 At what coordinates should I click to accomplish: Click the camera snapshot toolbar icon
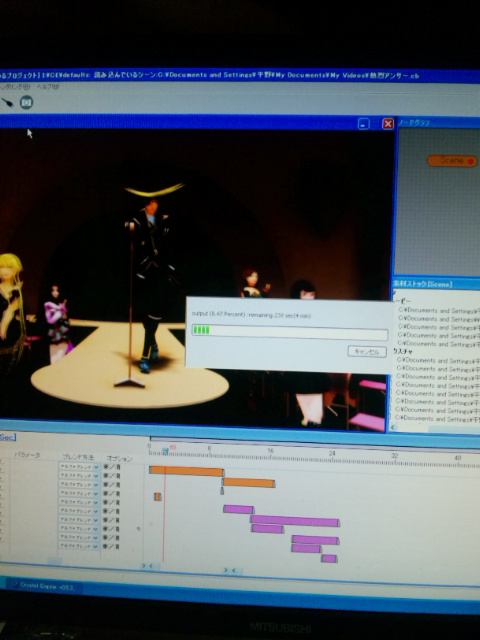(x=27, y=102)
